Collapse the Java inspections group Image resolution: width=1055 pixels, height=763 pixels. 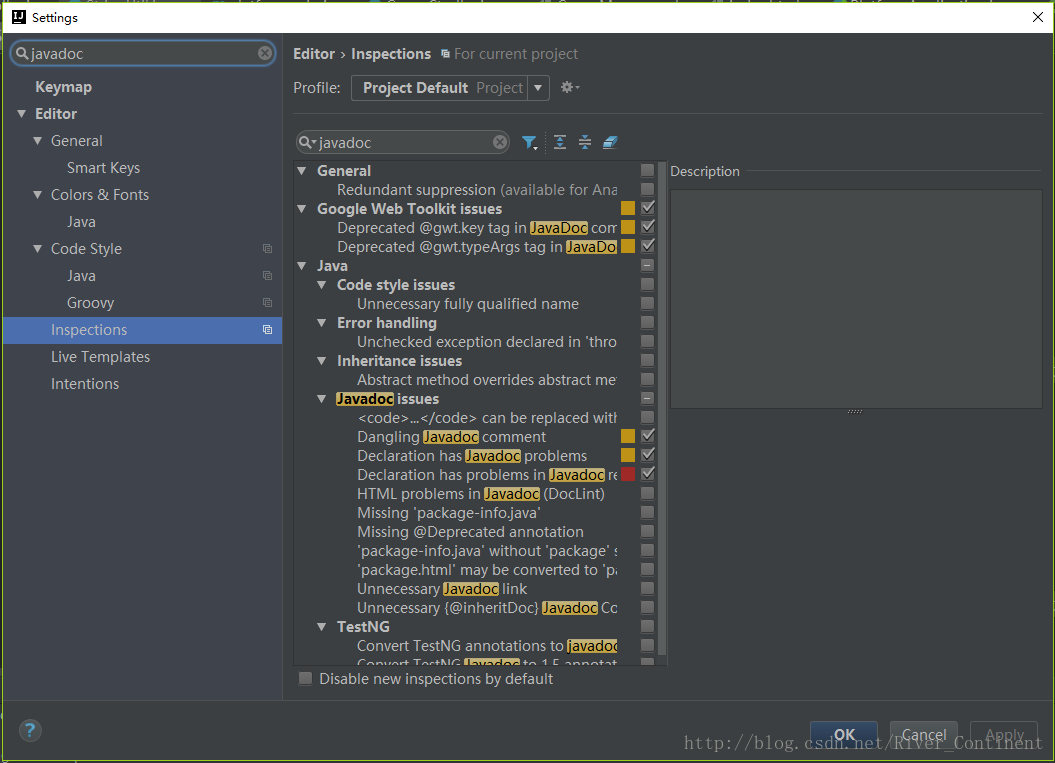coord(302,266)
